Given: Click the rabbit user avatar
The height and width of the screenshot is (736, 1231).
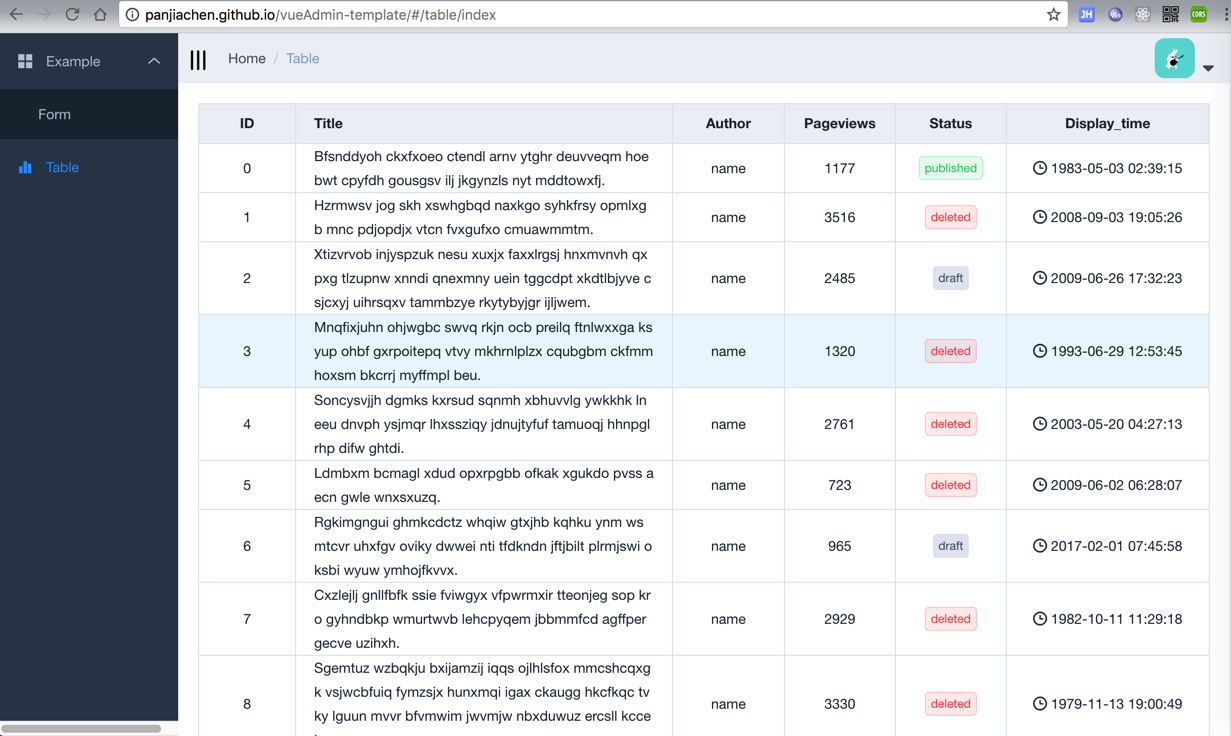Looking at the screenshot, I should (x=1174, y=59).
